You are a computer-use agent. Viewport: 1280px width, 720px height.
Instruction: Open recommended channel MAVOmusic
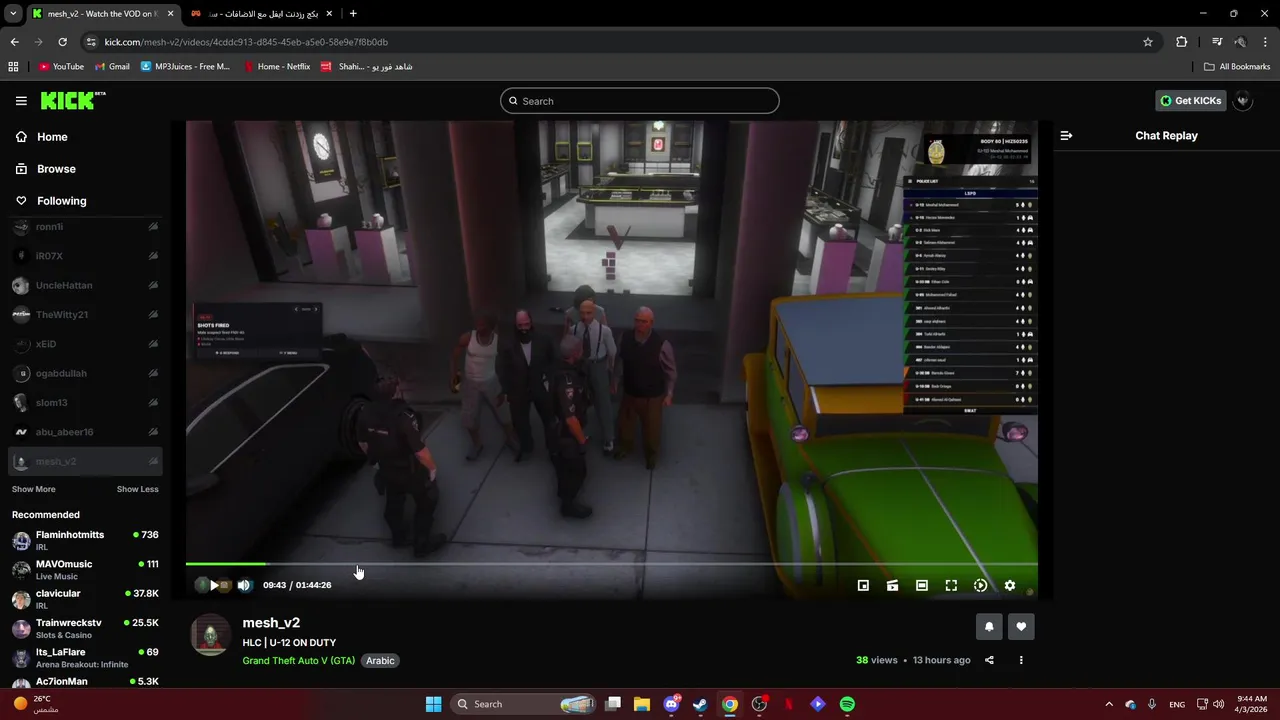pyautogui.click(x=85, y=570)
